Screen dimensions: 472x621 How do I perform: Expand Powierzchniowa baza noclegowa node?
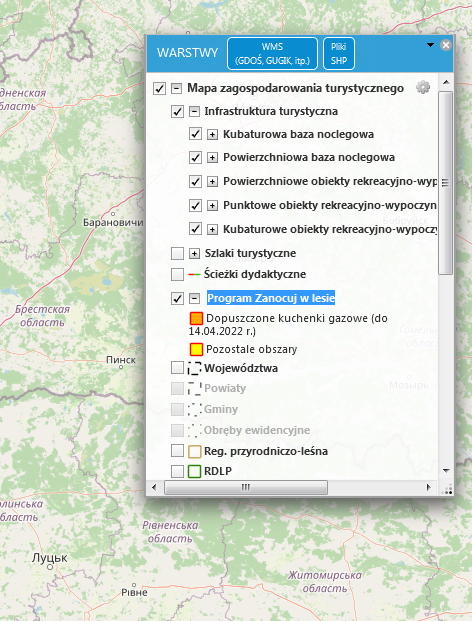212,158
